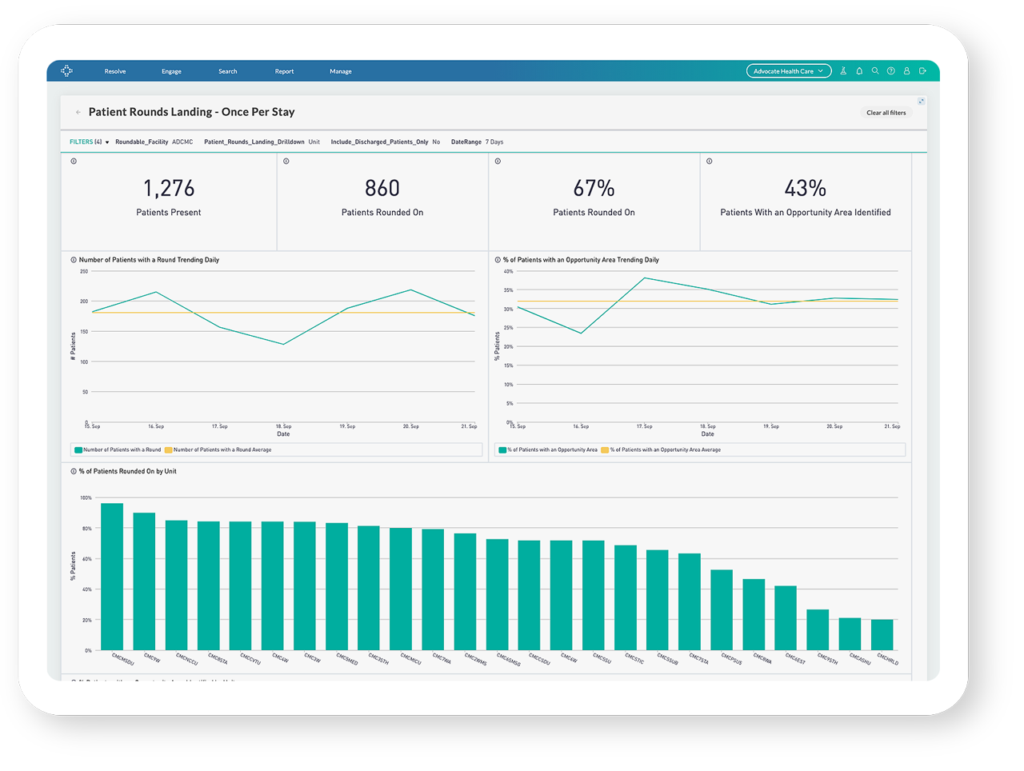Image resolution: width=1024 pixels, height=771 pixels.
Task: Click the info icon on the Patients Present card
Action: pyautogui.click(x=71, y=160)
